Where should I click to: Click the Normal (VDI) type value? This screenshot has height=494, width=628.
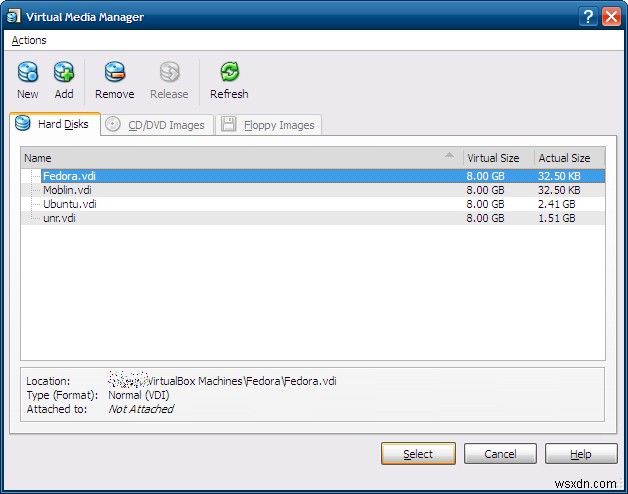coord(139,395)
